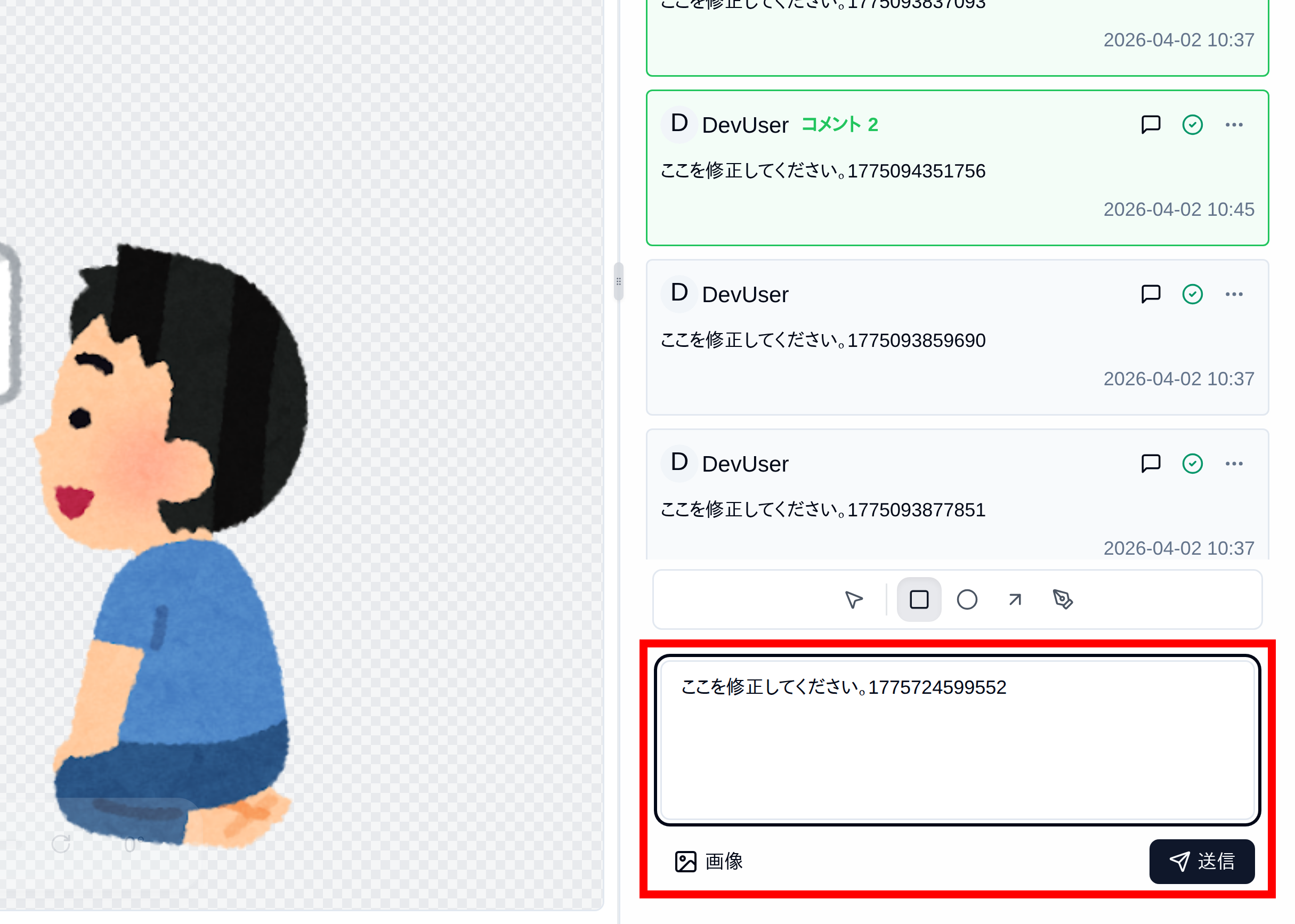1295x924 pixels.
Task: Open the コメント 2 thread link
Action: point(839,124)
